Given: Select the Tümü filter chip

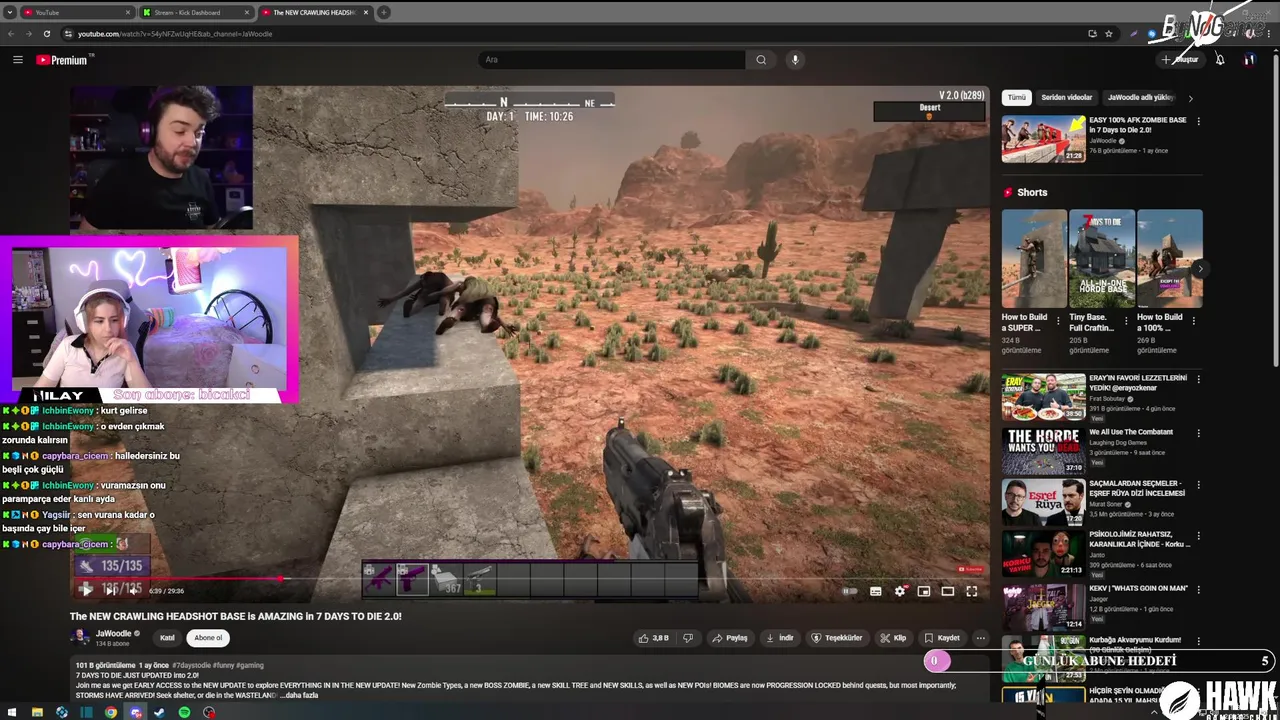Looking at the screenshot, I should click(x=1017, y=98).
